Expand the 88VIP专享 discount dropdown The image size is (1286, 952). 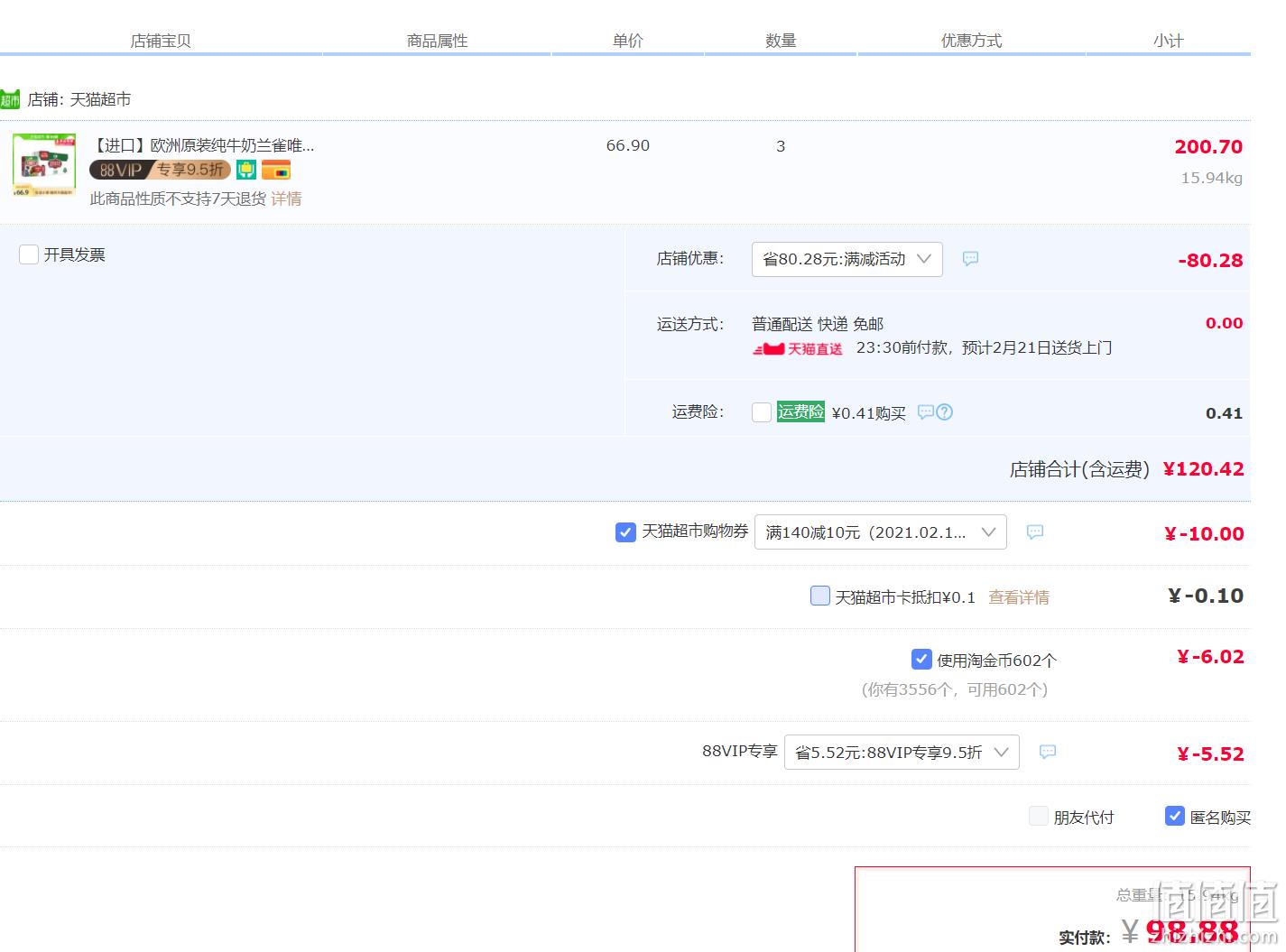902,752
